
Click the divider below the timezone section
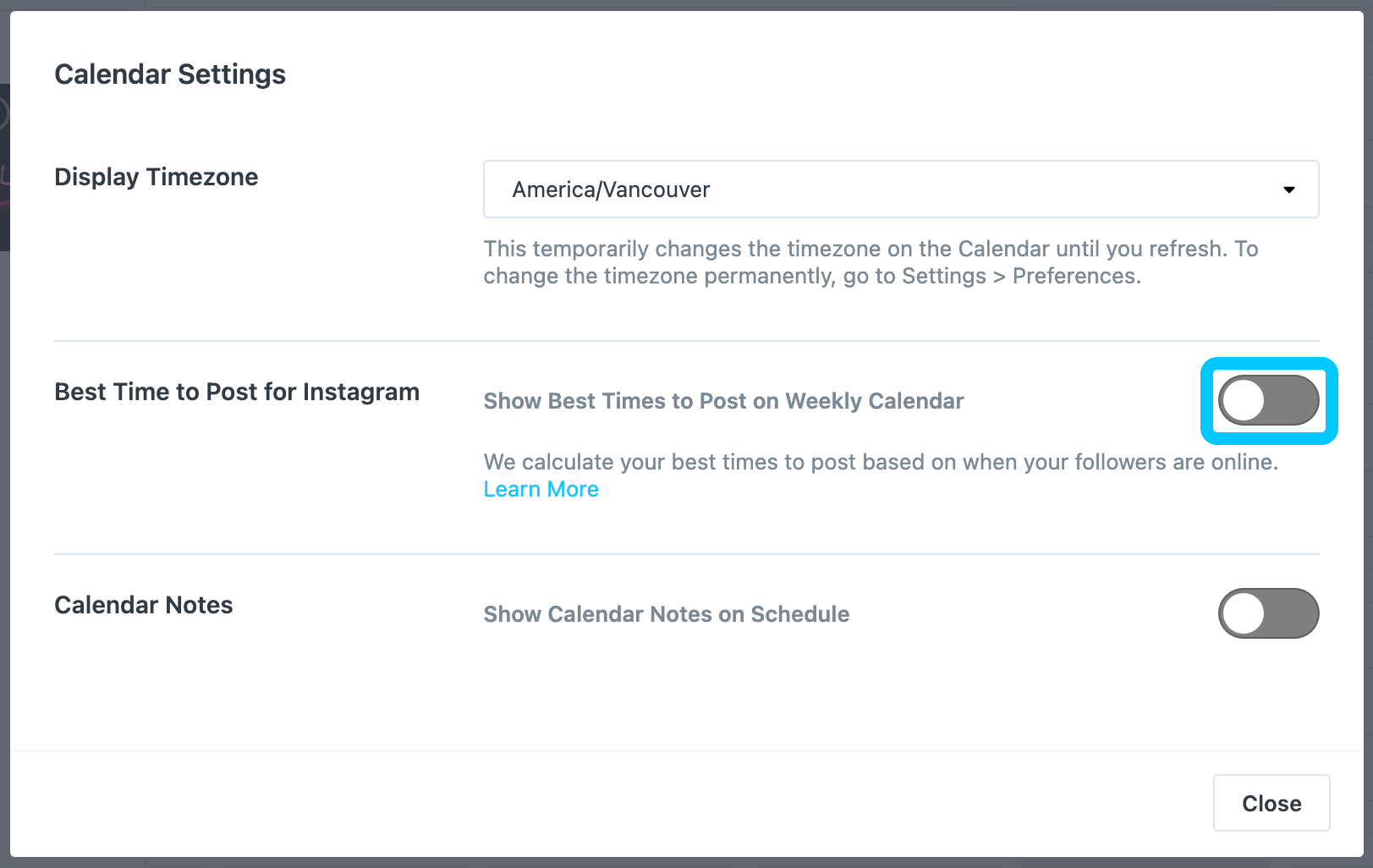pyautogui.click(x=687, y=341)
